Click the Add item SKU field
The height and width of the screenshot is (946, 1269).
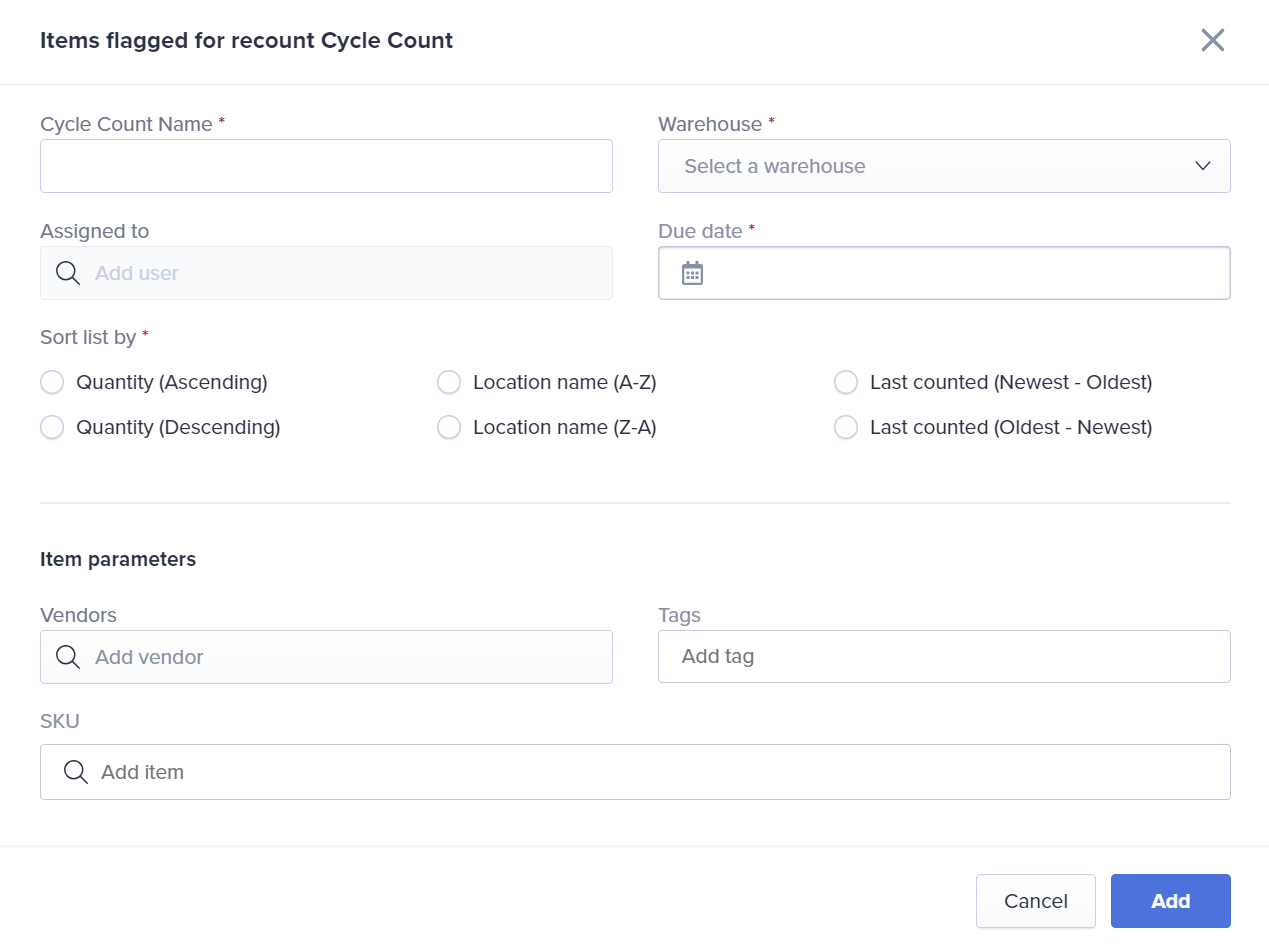[x=635, y=772]
